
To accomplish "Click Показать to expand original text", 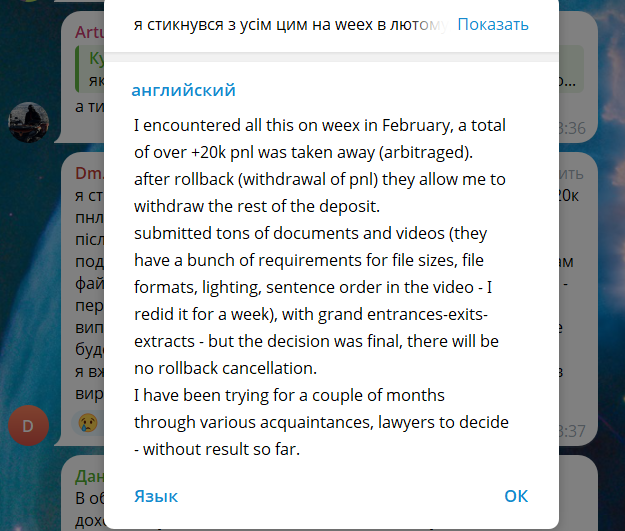I will (x=493, y=25).
